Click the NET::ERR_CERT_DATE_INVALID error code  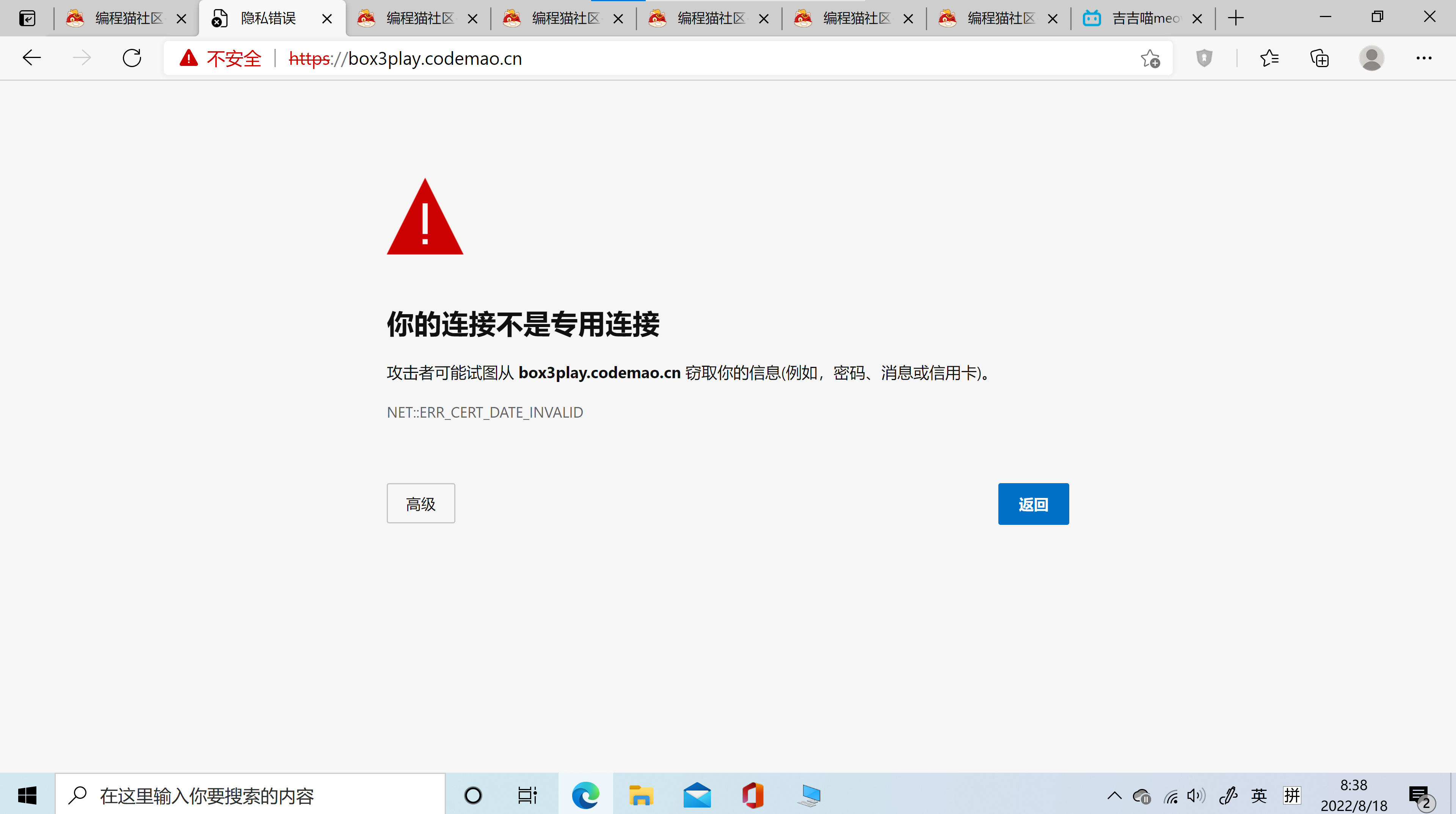485,412
